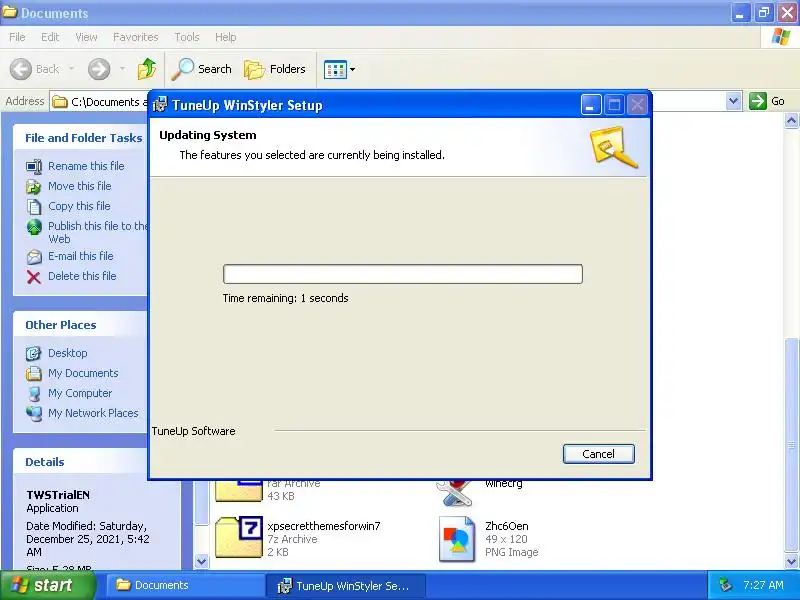Click the E-mail envelope icon

34,257
